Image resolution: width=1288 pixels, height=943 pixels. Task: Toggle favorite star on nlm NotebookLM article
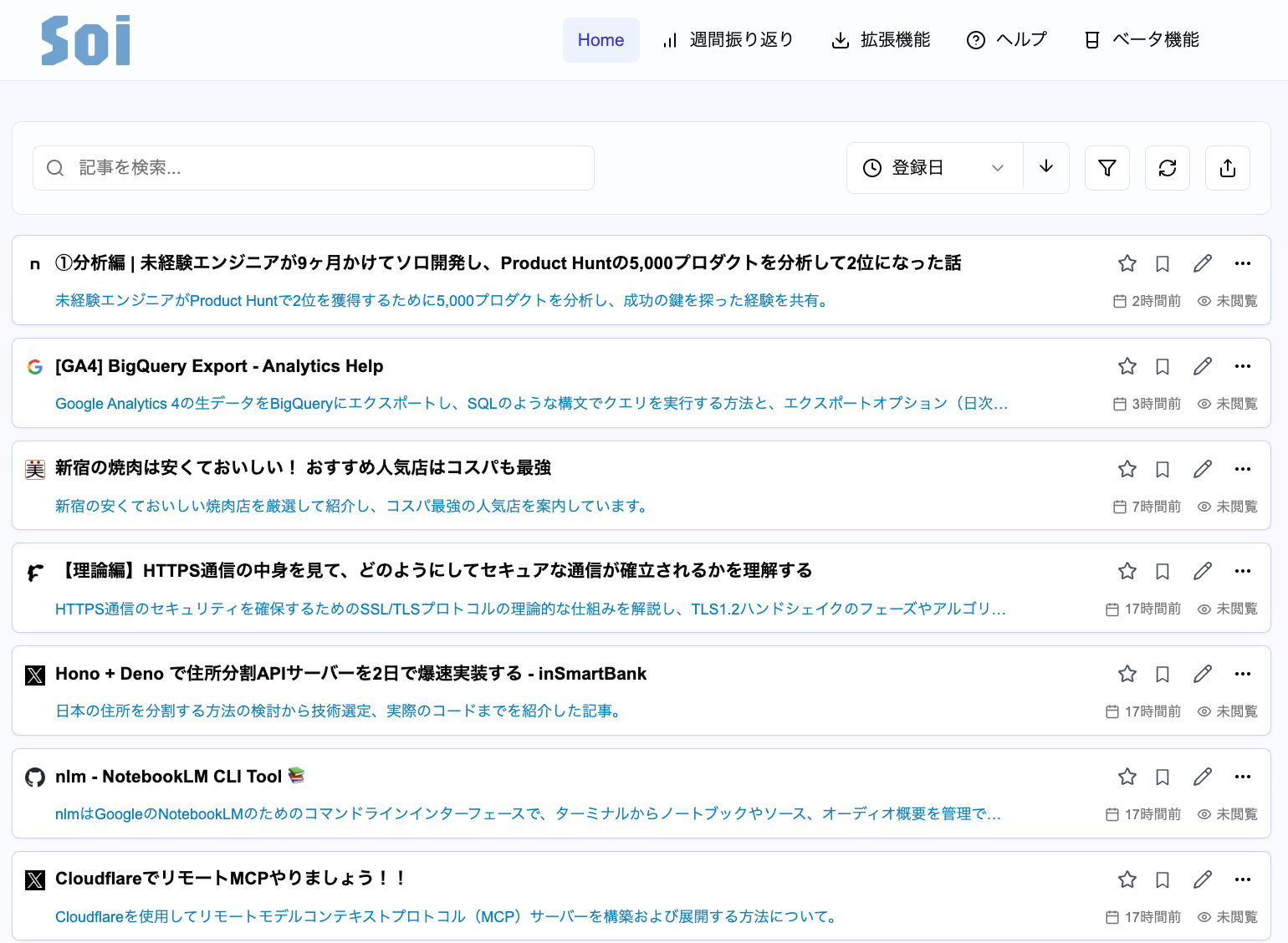(1127, 777)
